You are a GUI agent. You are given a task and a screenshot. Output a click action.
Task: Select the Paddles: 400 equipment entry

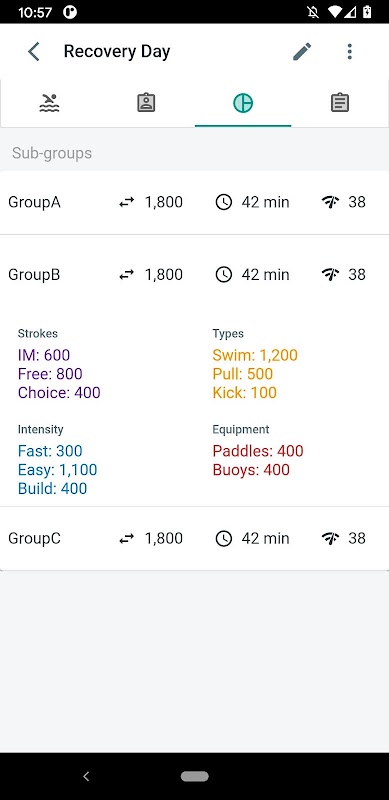point(258,451)
